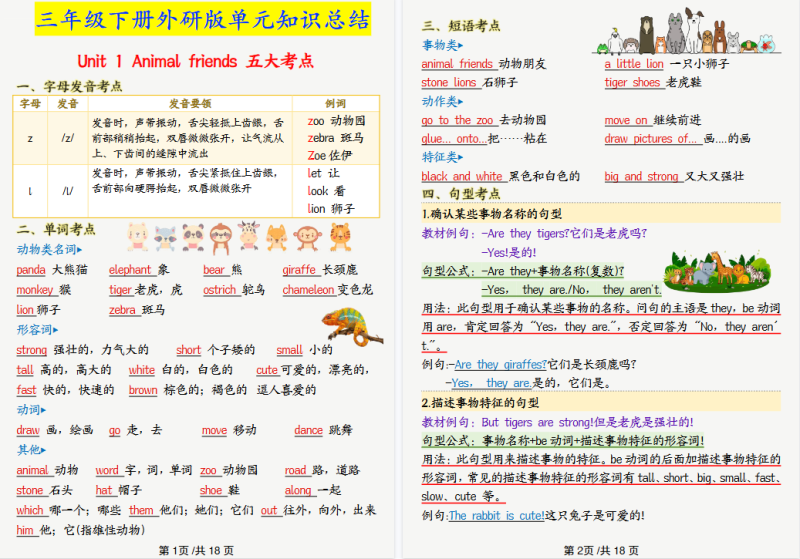Click the section heading 一、字母发音考点
Image resolution: width=800 pixels, height=559 pixels.
click(x=69, y=86)
